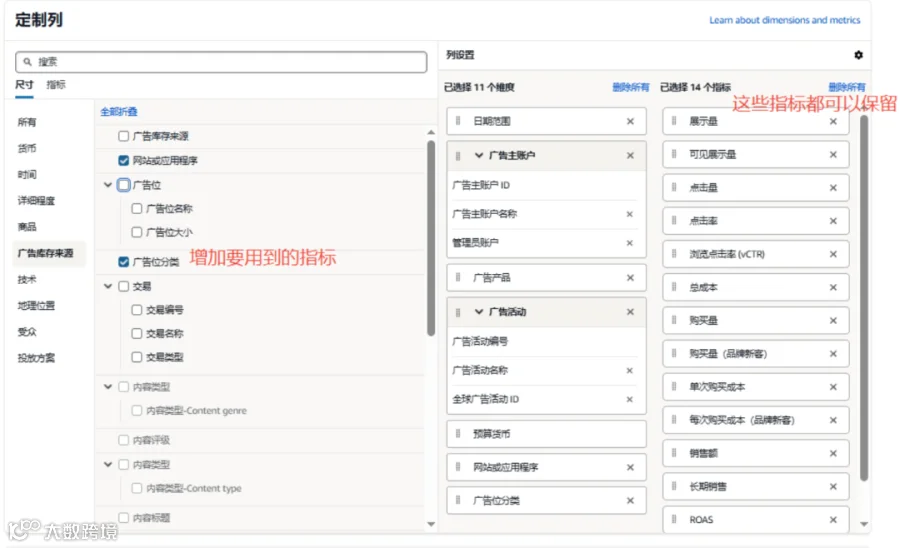Screen dimensions: 900x548
Task: Check the 广告位 parent checkbox
Action: [123, 185]
